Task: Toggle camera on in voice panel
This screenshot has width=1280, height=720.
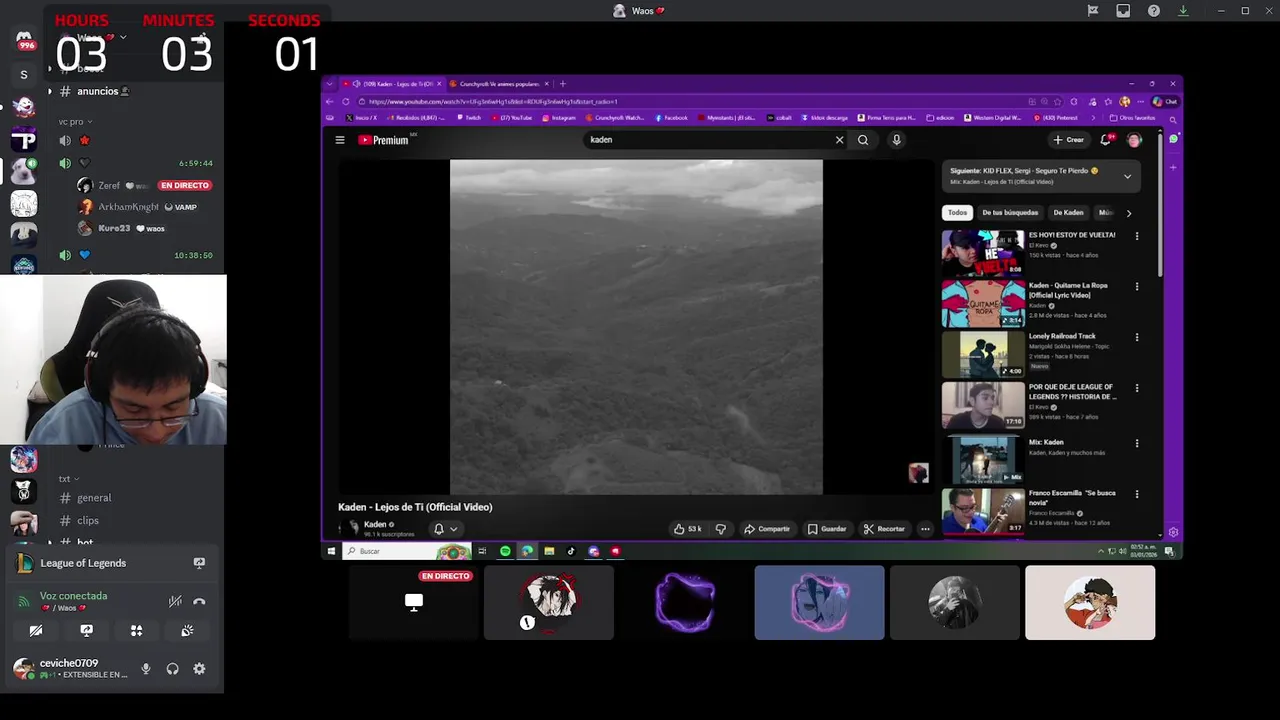Action: point(36,631)
